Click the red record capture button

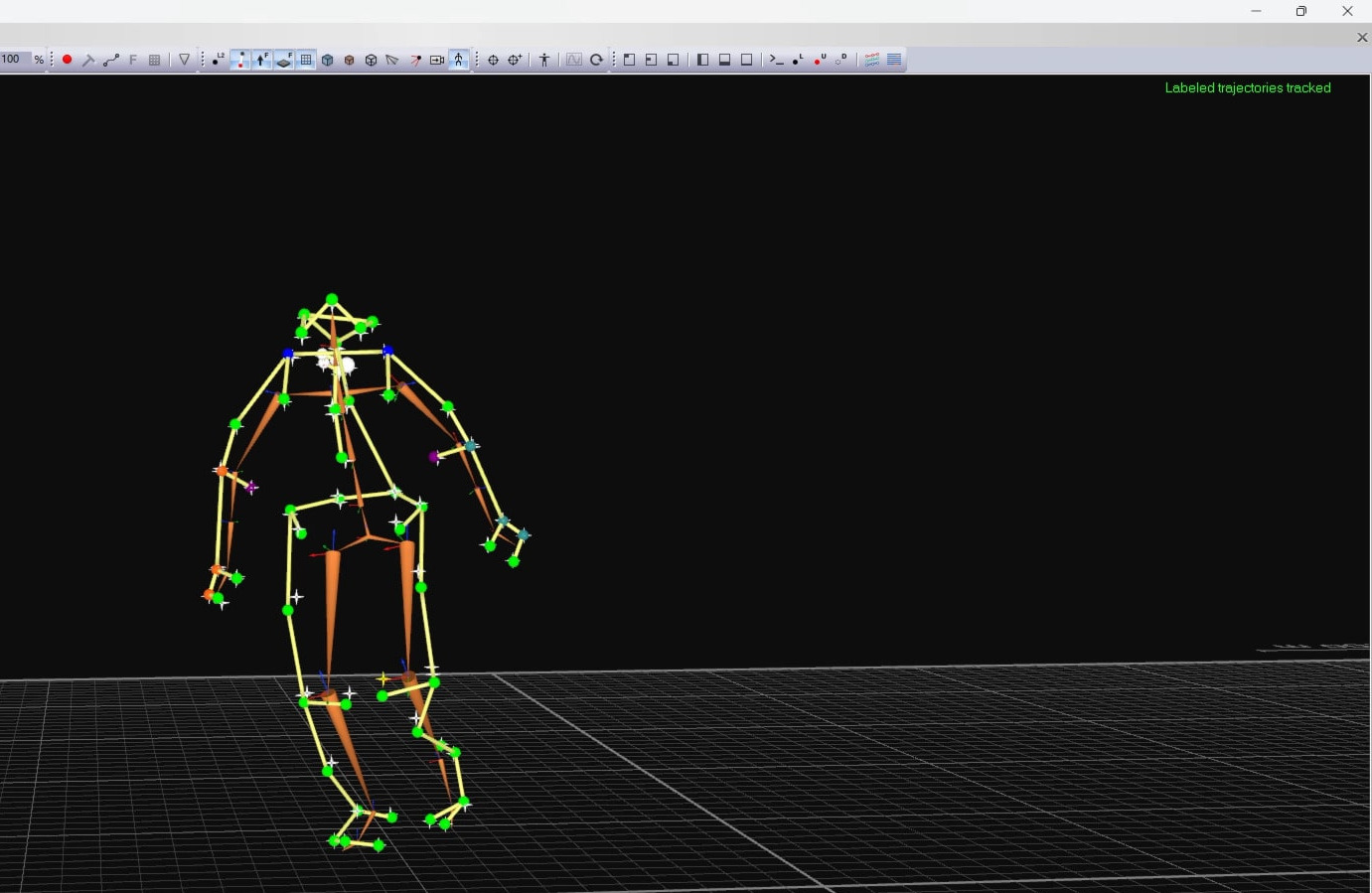point(67,60)
